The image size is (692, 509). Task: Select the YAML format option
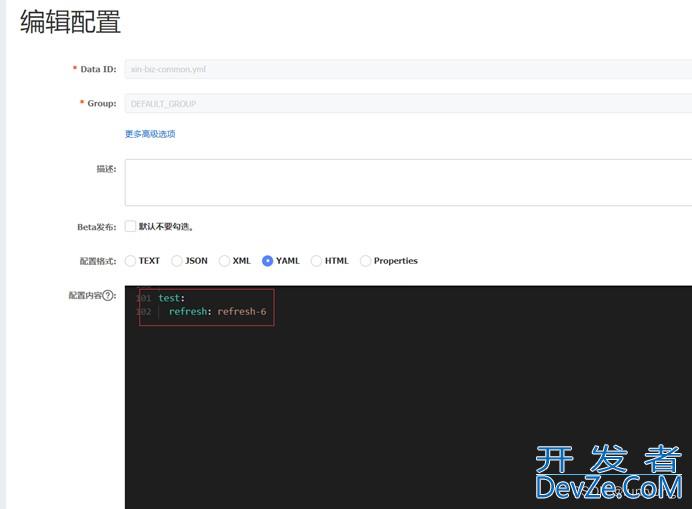[x=268, y=261]
